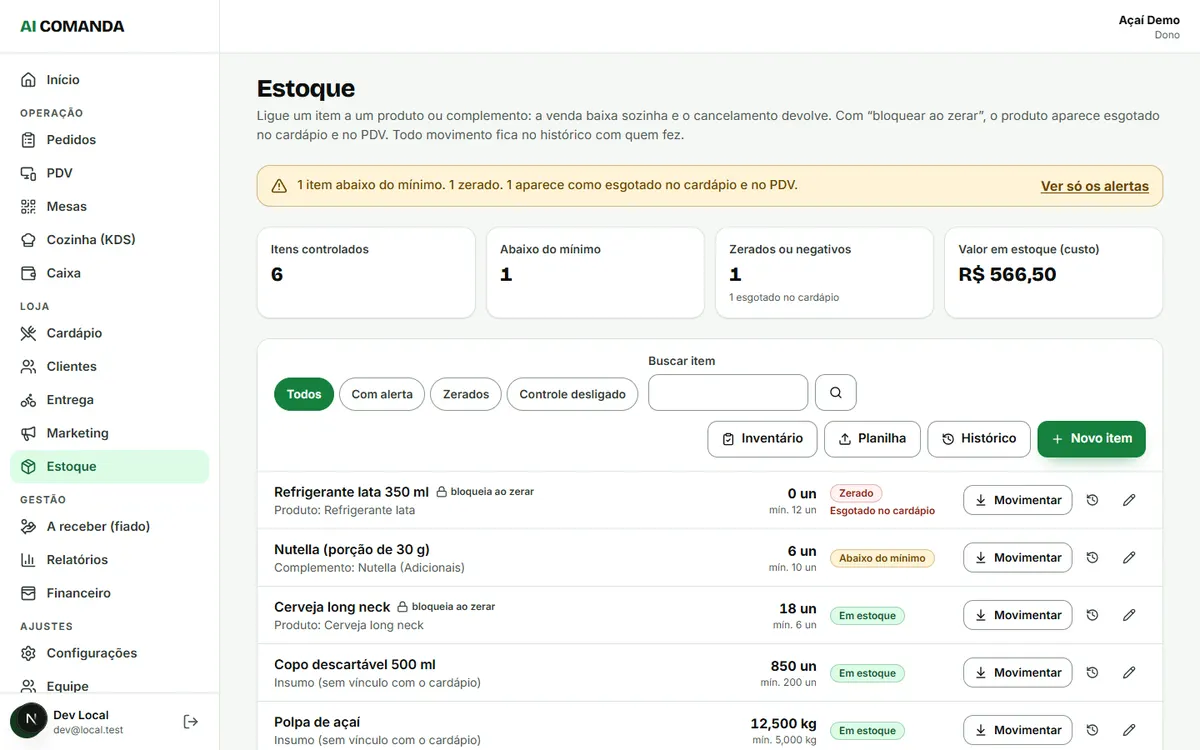
Task: Open A receber (fiado)
Action: (110, 526)
